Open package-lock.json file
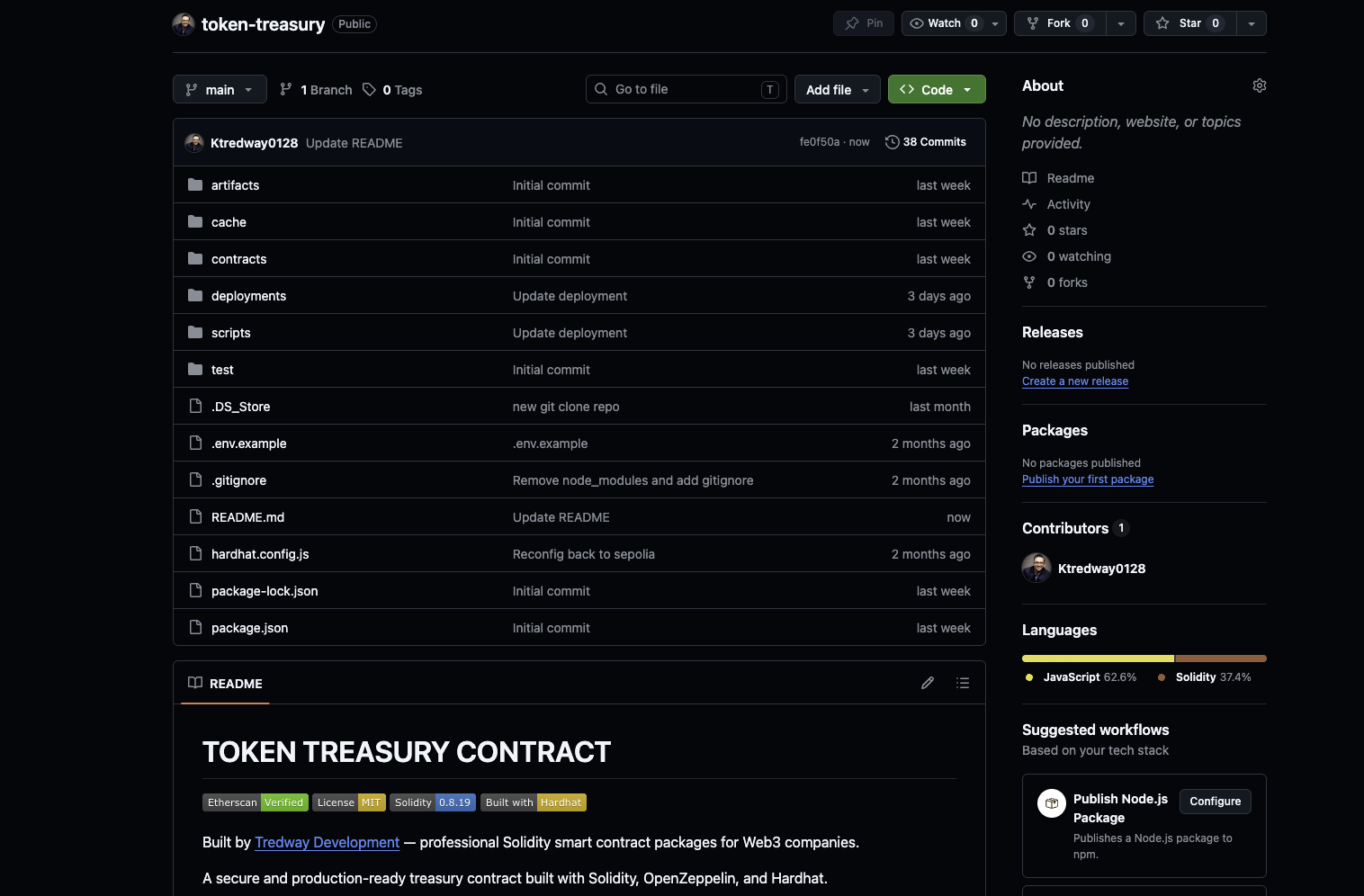 tap(265, 591)
